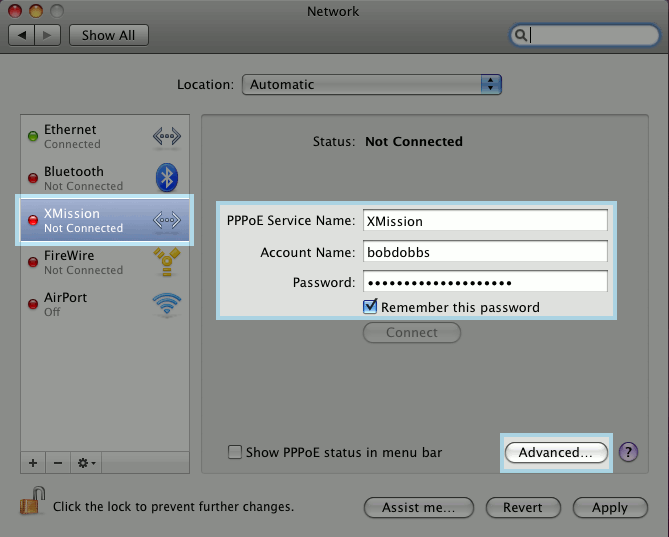Click the AirPort Wi-Fi icon
Screen dimensions: 669x537
tap(166, 304)
